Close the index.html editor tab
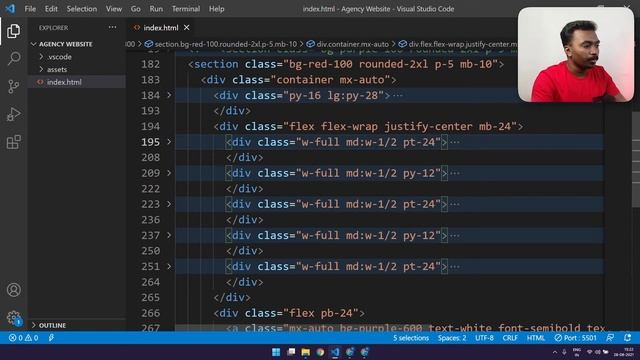This screenshot has width=640, height=360. click(x=187, y=27)
